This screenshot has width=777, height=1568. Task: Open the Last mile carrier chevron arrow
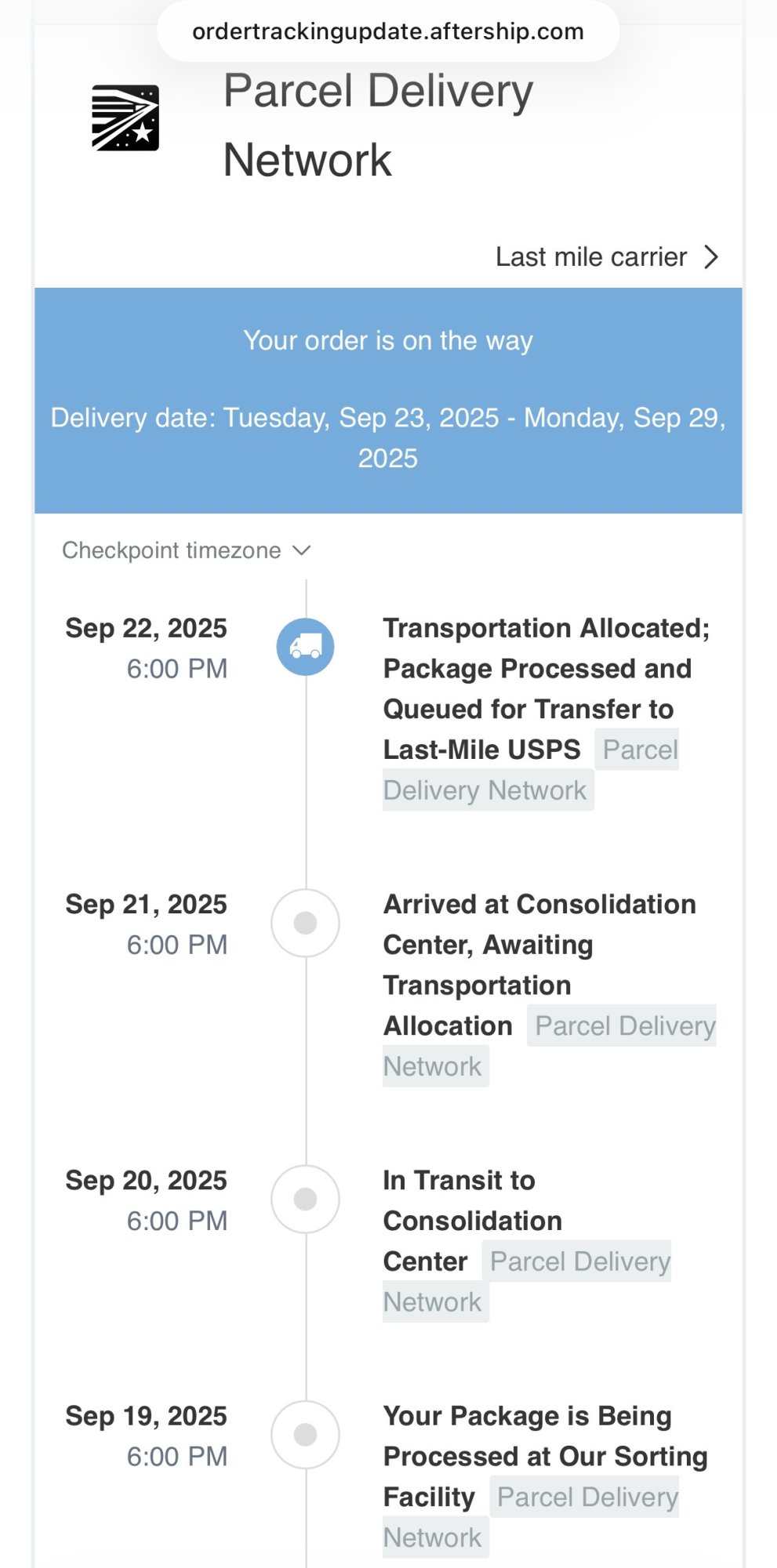pyautogui.click(x=711, y=257)
